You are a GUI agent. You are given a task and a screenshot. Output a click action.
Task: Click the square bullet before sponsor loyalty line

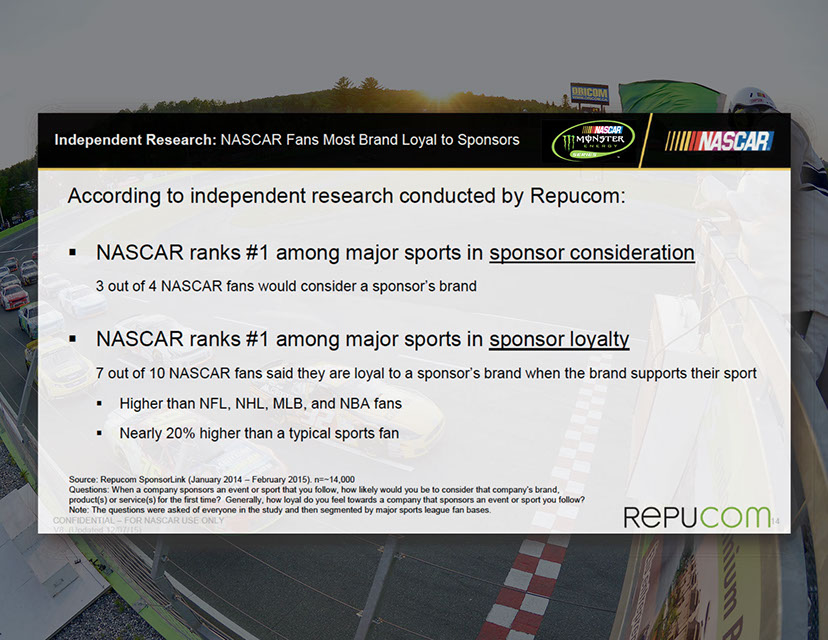pyautogui.click(x=73, y=339)
